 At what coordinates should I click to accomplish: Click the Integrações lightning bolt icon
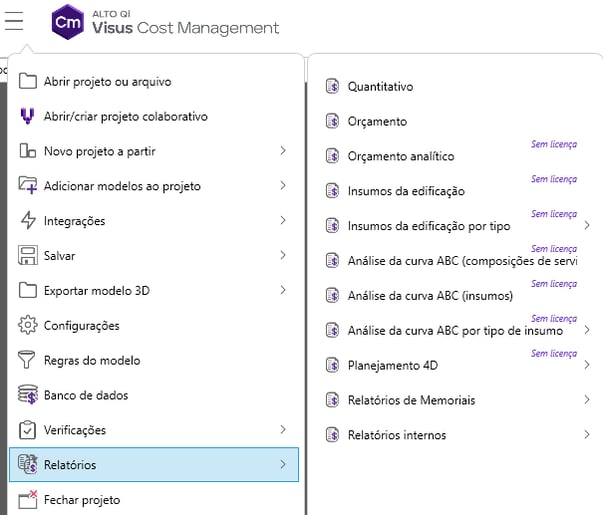point(27,221)
